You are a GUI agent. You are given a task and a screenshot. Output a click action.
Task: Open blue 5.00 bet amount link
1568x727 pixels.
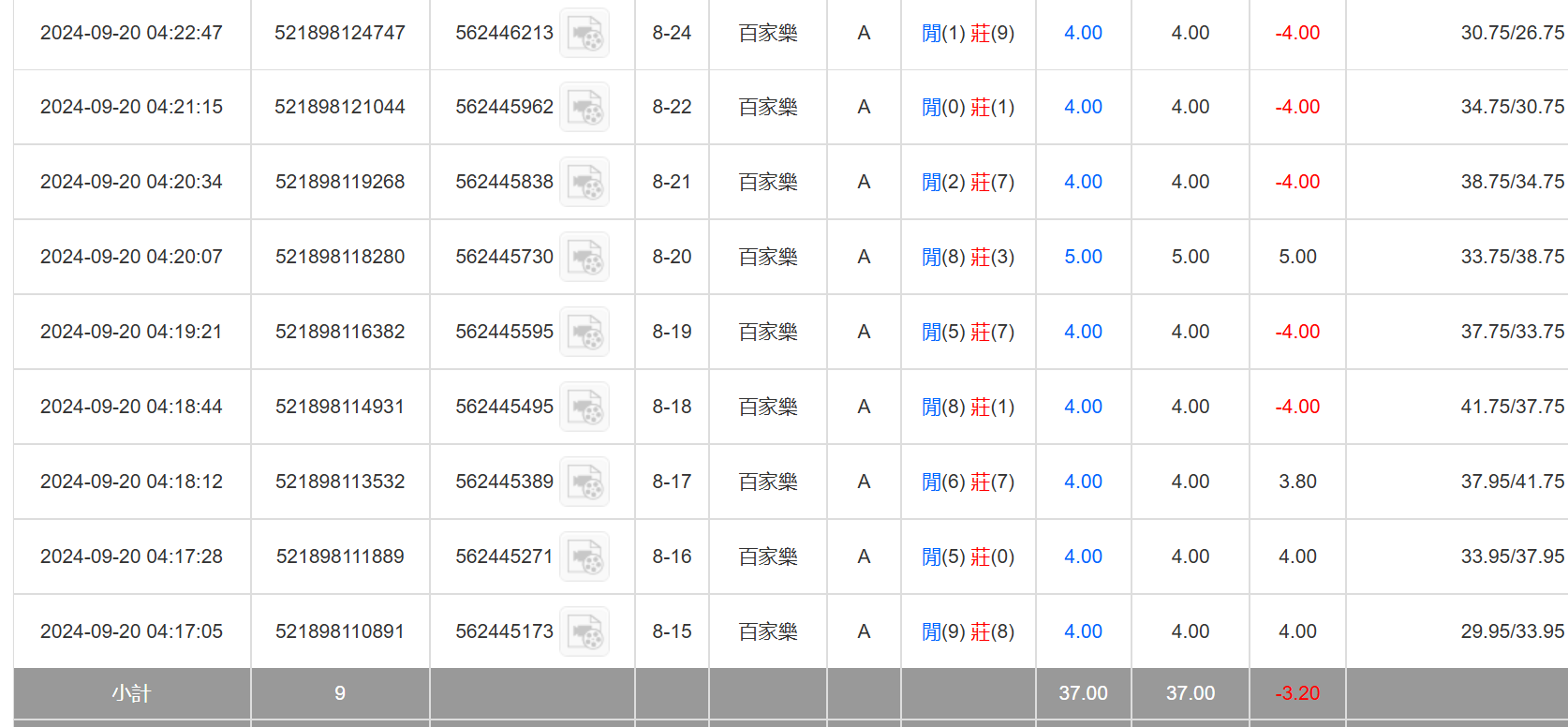coord(1083,257)
